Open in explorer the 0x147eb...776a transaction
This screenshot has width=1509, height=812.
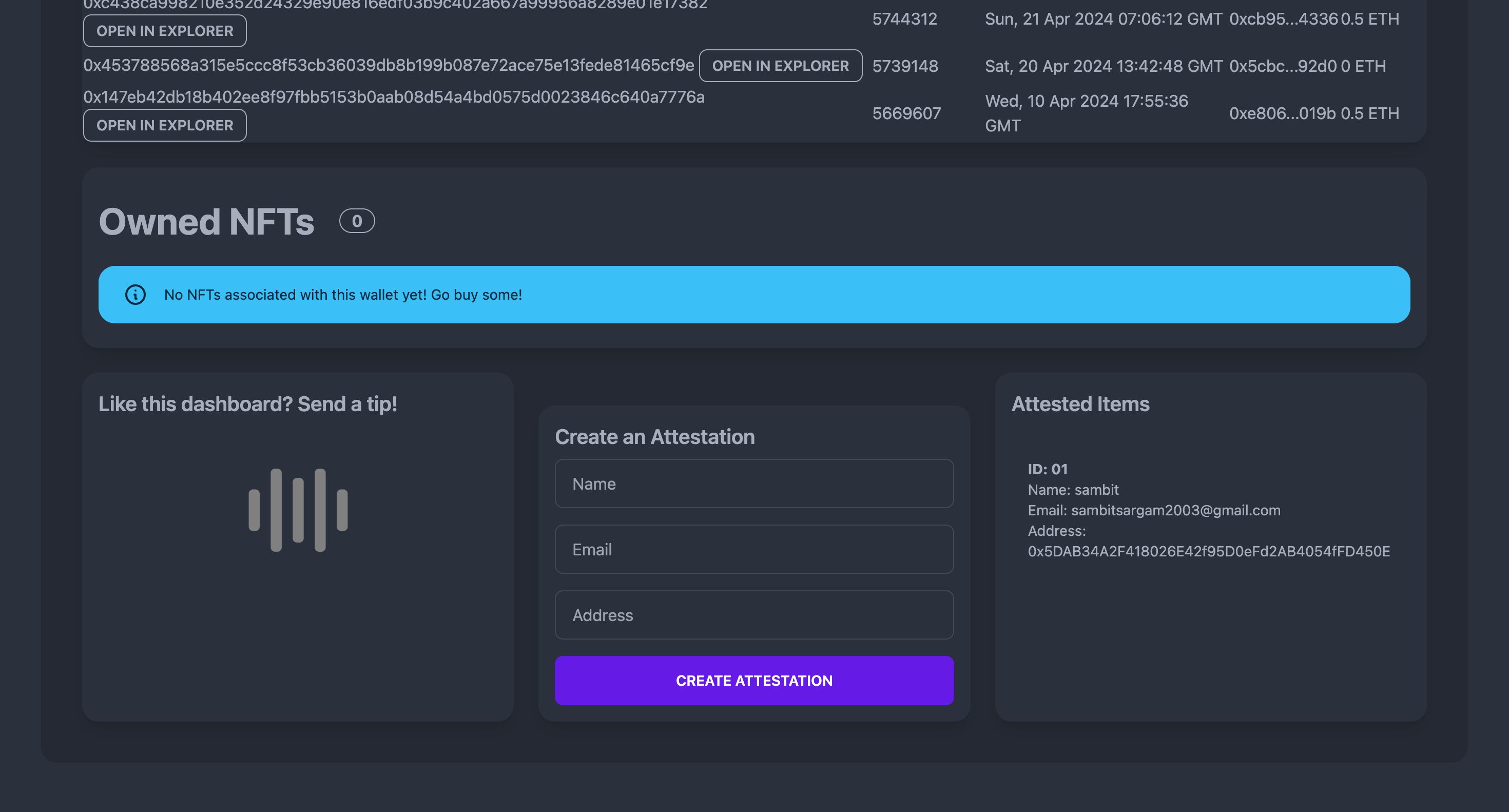click(x=165, y=125)
